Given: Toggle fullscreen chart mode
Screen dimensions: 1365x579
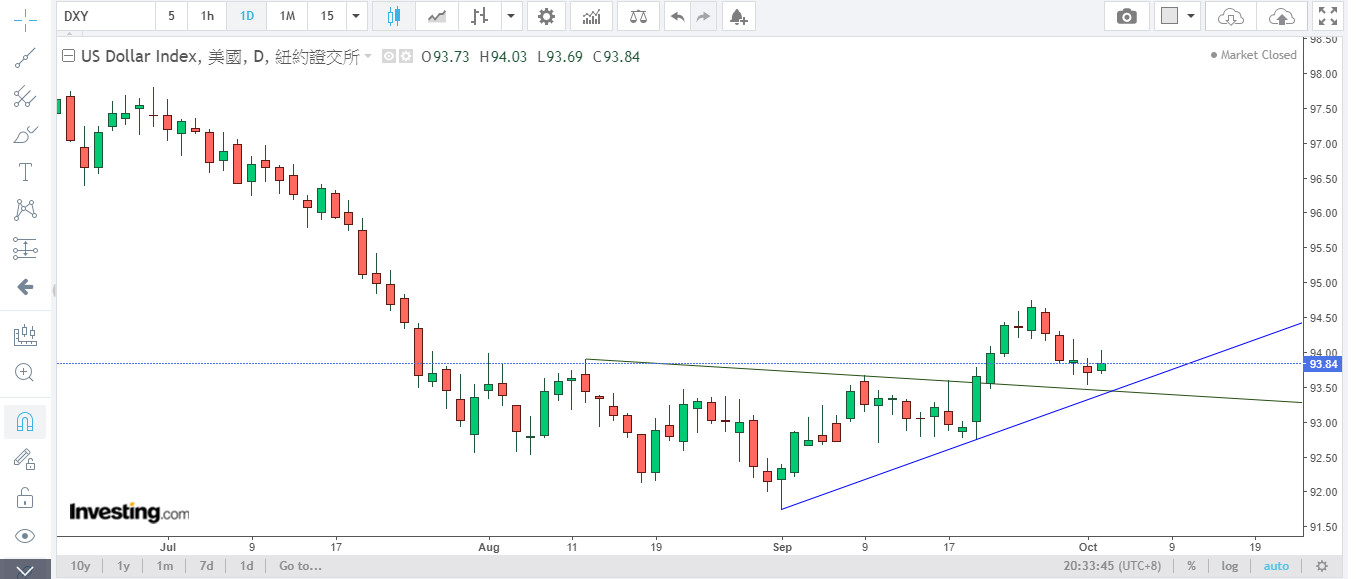Looking at the screenshot, I should click(x=1327, y=16).
